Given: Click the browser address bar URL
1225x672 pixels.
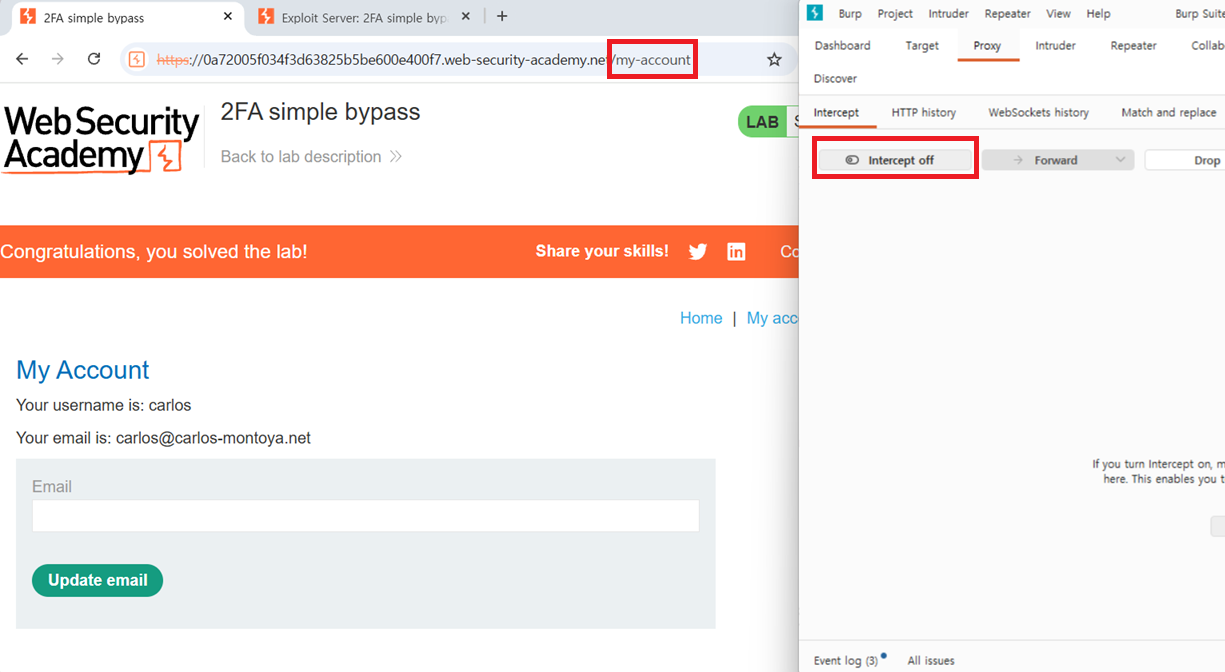Looking at the screenshot, I should point(423,60).
